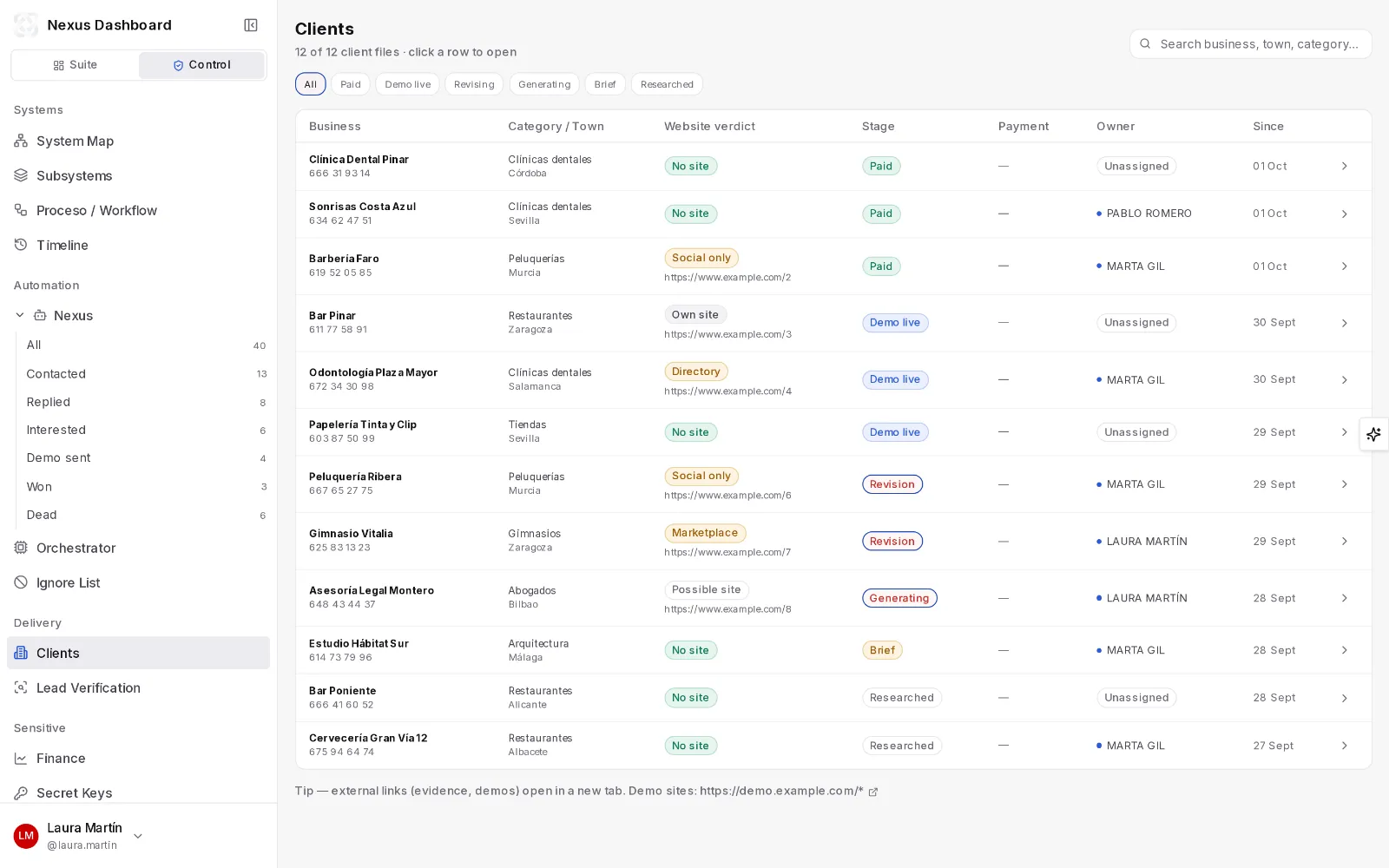Open System Map icon
Image resolution: width=1389 pixels, height=868 pixels.
pos(21,141)
